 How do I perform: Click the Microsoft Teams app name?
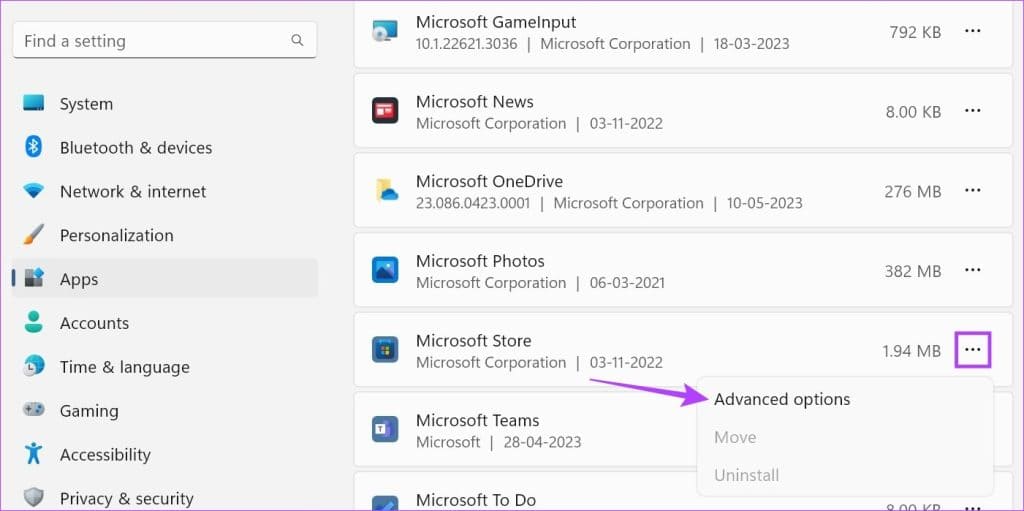point(477,420)
